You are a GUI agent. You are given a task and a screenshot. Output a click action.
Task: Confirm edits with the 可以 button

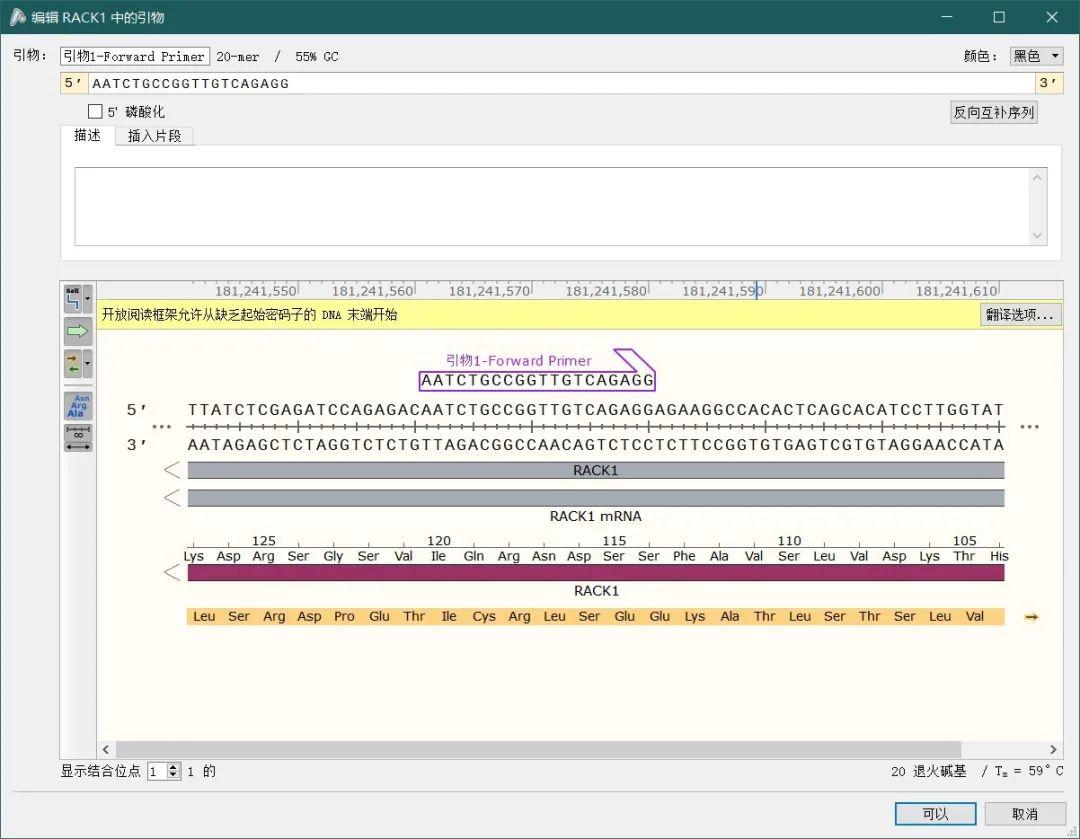934,813
